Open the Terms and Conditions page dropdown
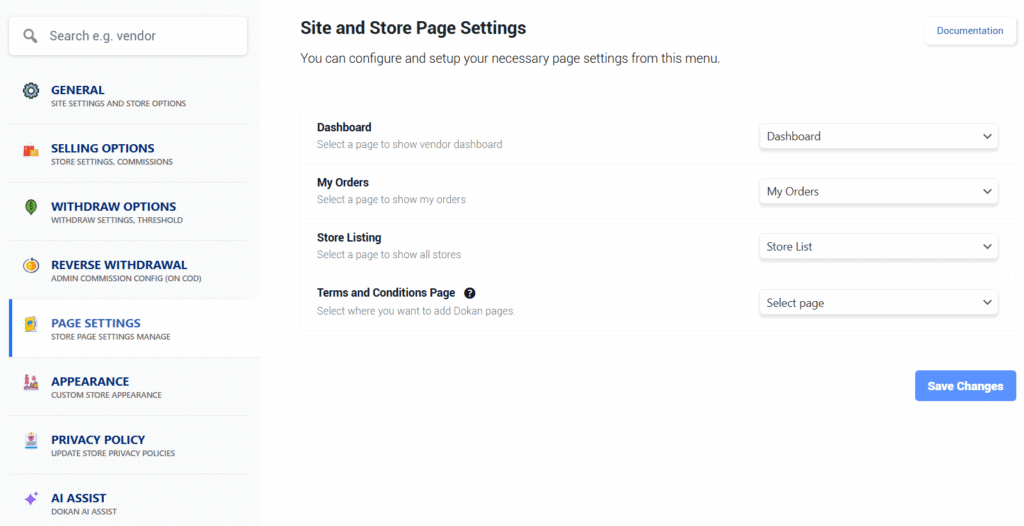Screen dimensions: 1024x526 point(879,302)
